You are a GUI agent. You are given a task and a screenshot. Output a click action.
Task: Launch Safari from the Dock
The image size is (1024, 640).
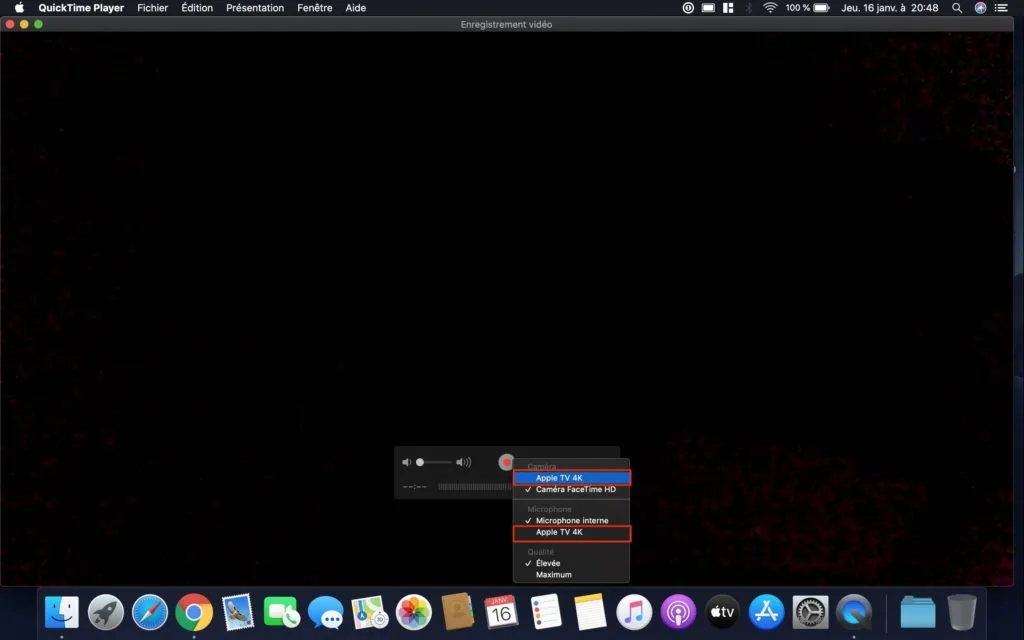(150, 613)
